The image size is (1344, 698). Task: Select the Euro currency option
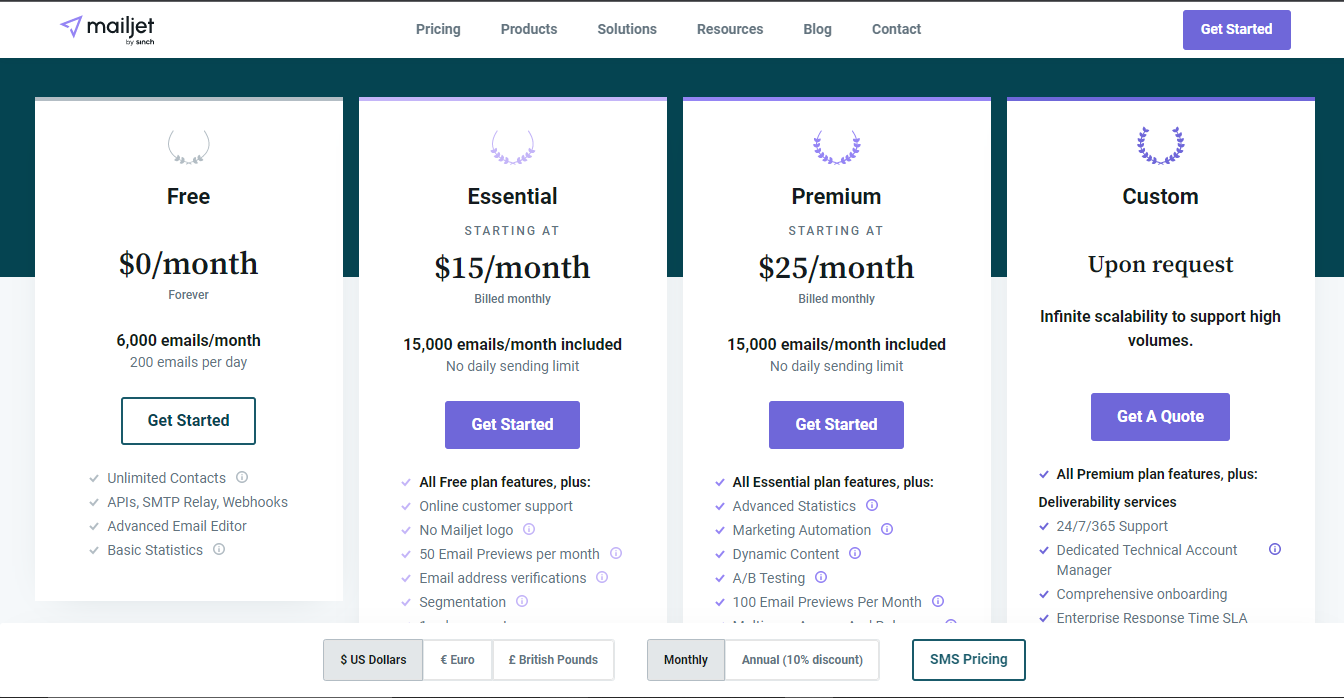tap(457, 660)
